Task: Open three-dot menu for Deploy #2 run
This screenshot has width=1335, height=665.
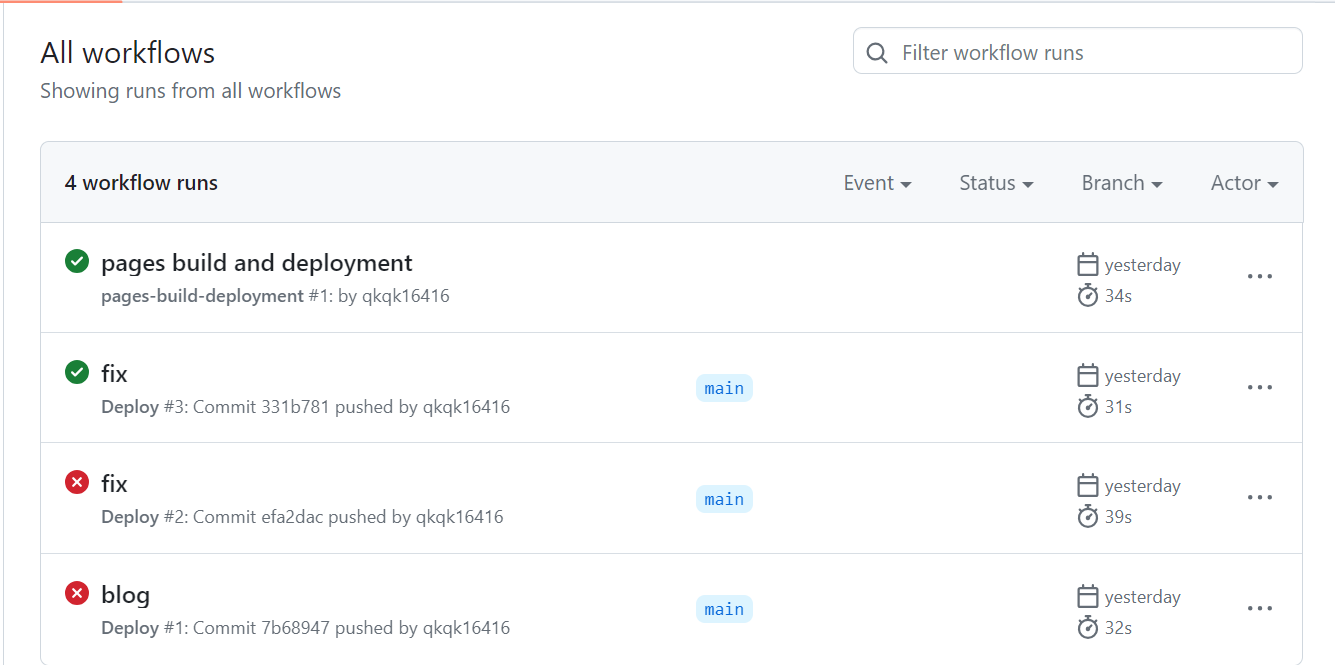Action: point(1259,498)
